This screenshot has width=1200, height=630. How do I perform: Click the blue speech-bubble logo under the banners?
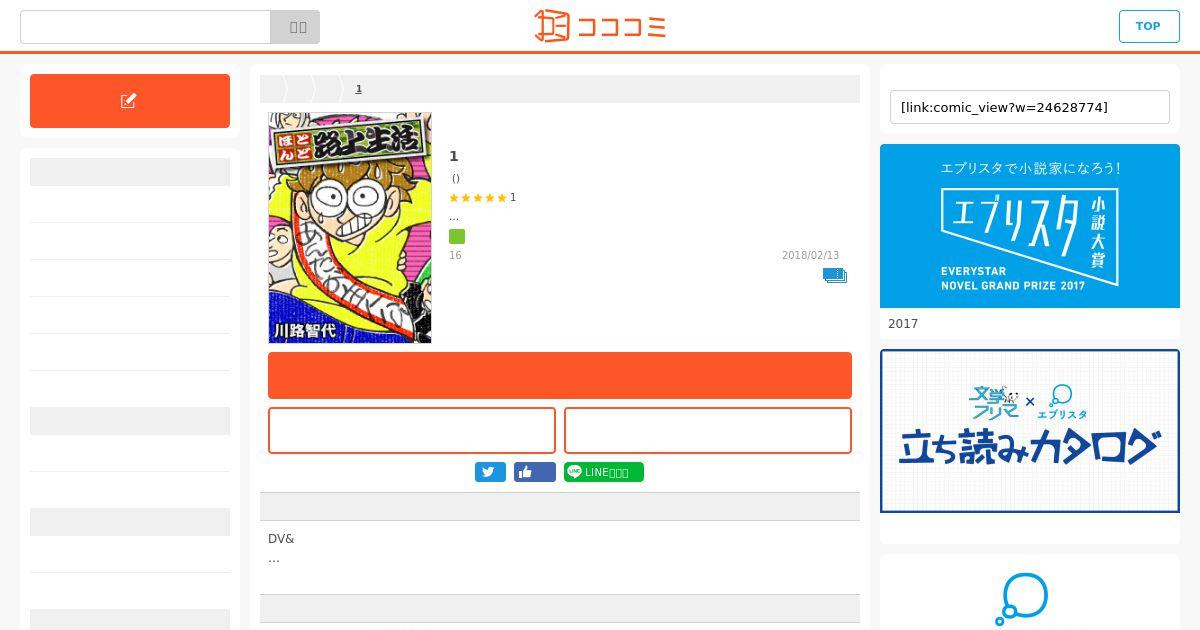tap(1021, 598)
